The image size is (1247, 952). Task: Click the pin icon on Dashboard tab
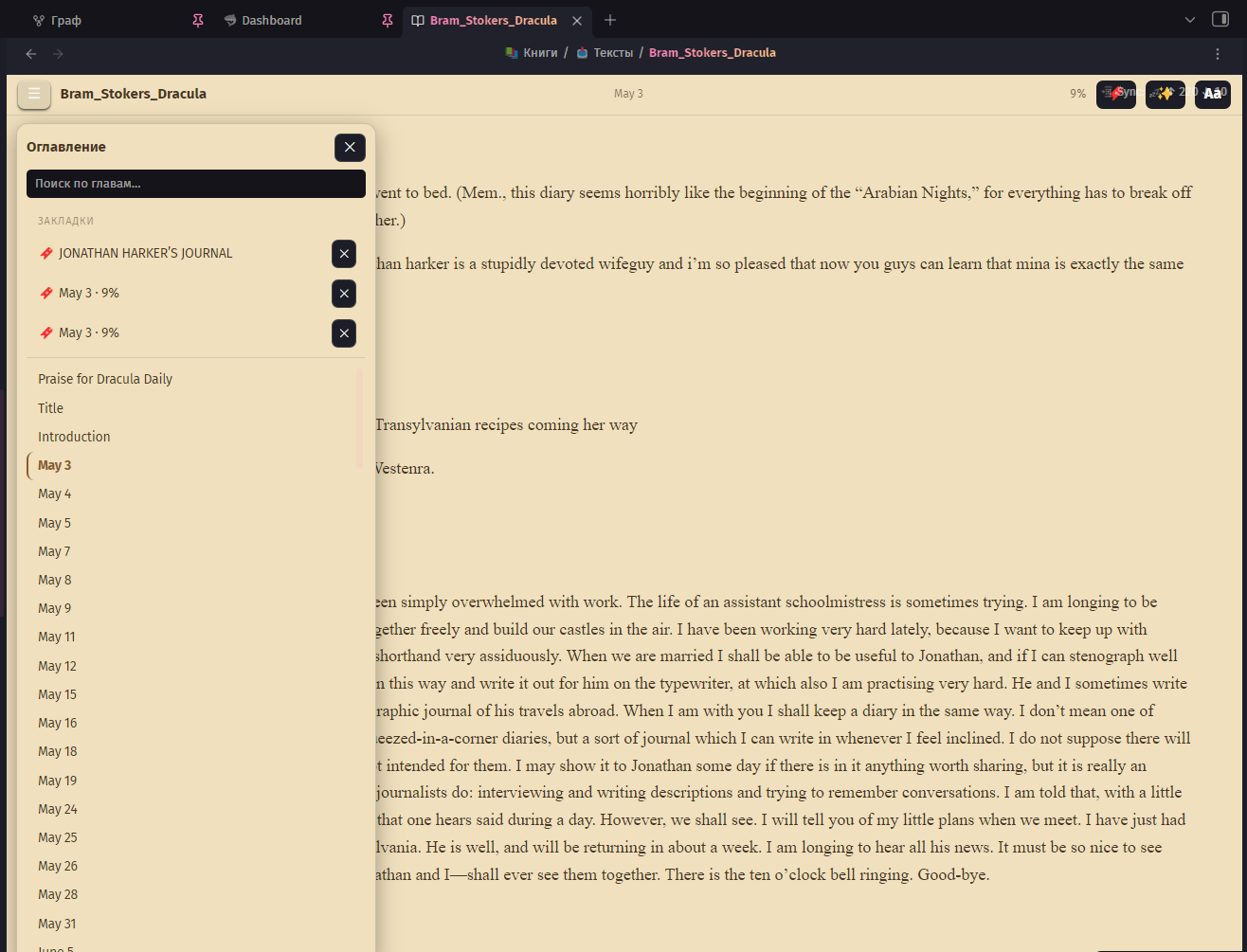tap(387, 20)
